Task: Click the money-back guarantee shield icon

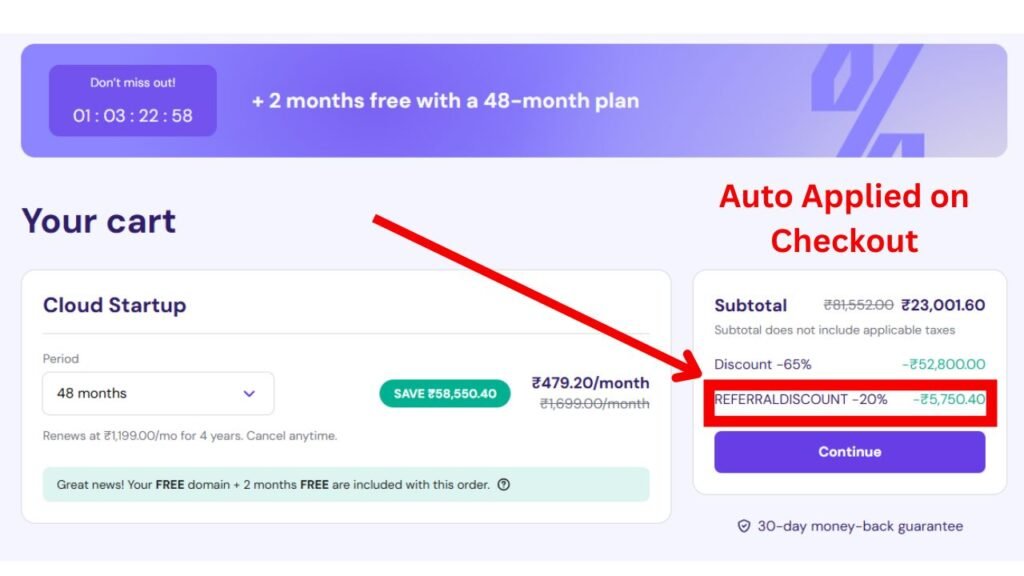Action: [743, 526]
